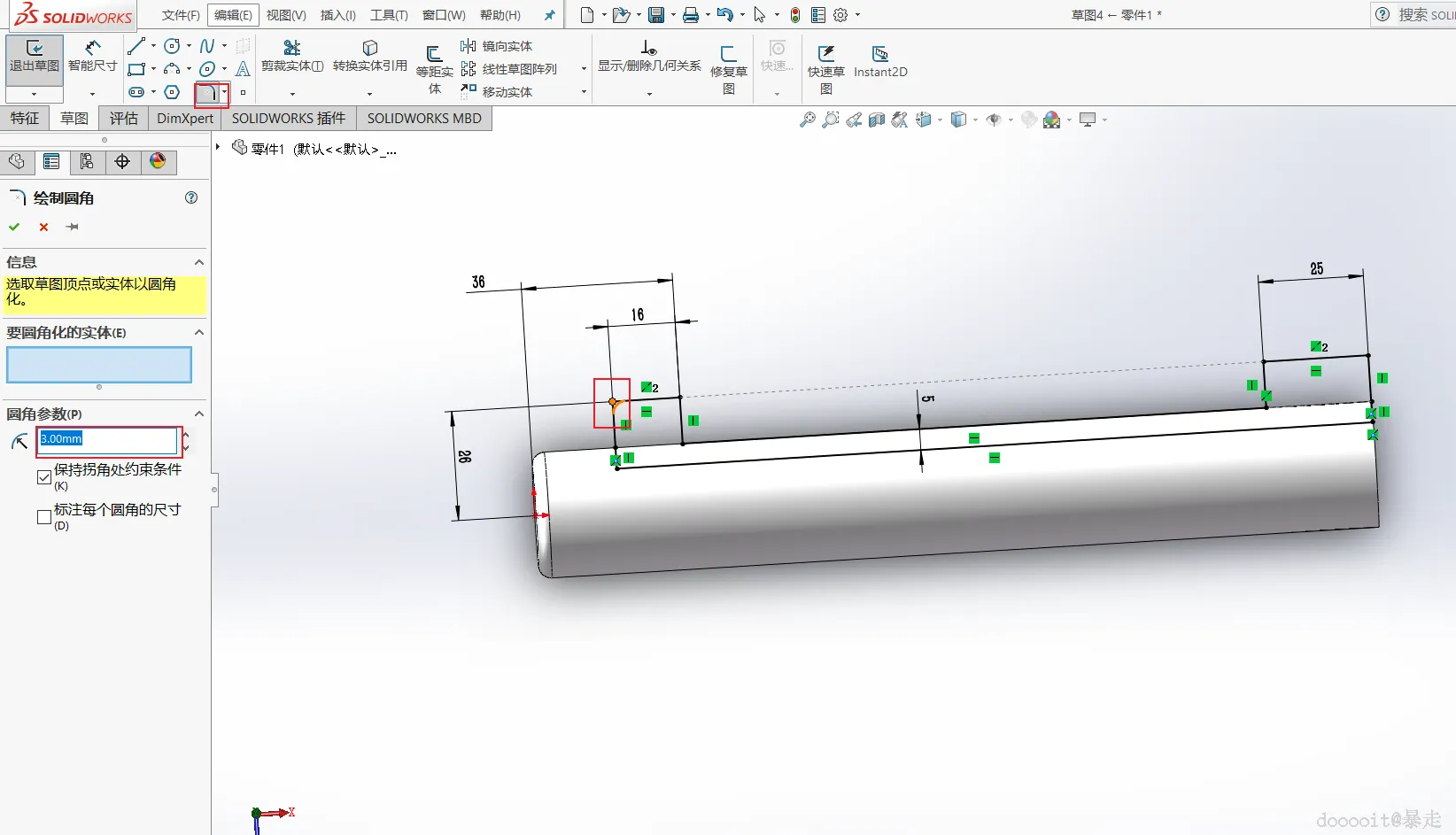Open the Sketch Fillet dropdown arrow
The height and width of the screenshot is (835, 1456).
[x=225, y=92]
